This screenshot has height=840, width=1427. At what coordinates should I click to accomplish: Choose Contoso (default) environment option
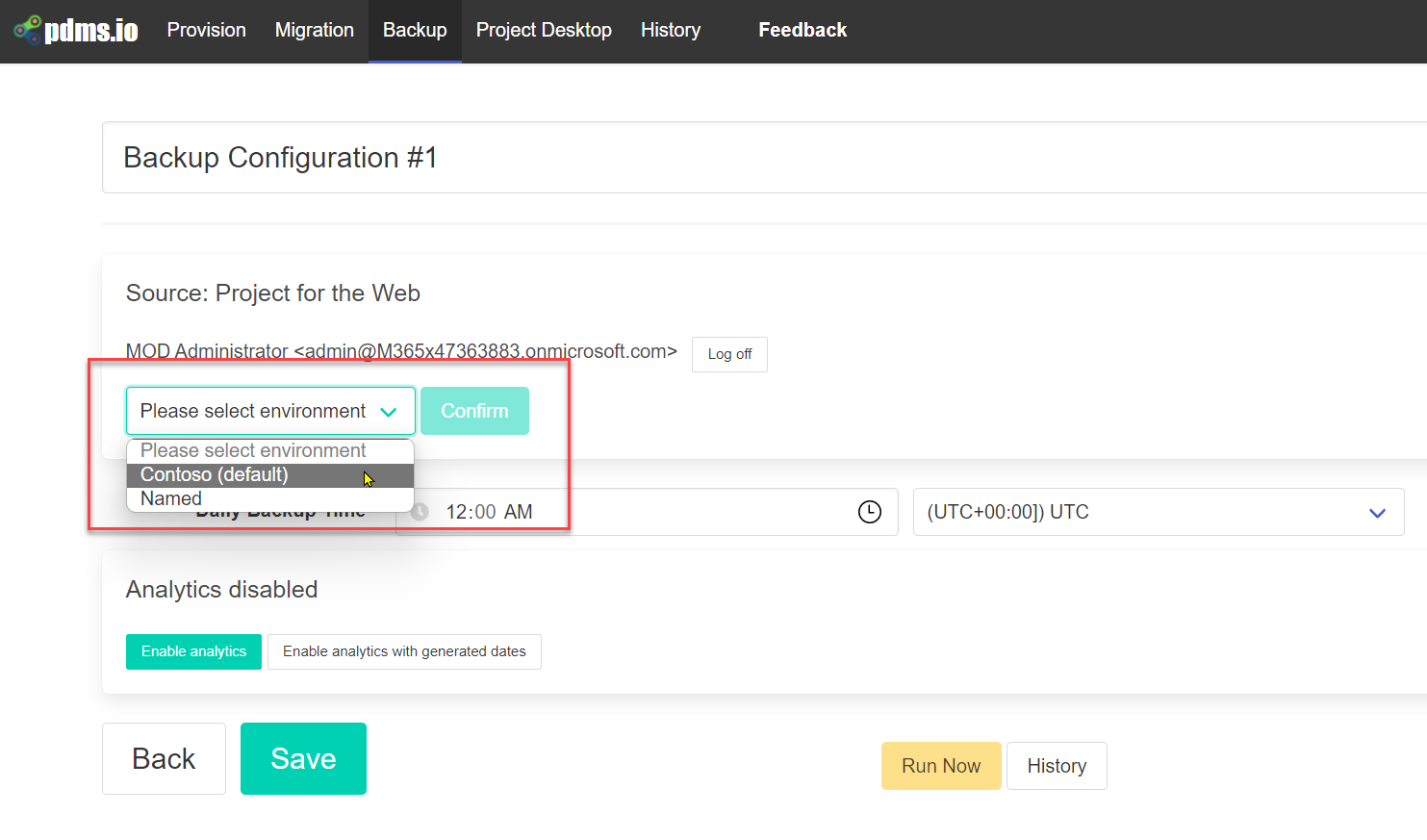tap(270, 474)
